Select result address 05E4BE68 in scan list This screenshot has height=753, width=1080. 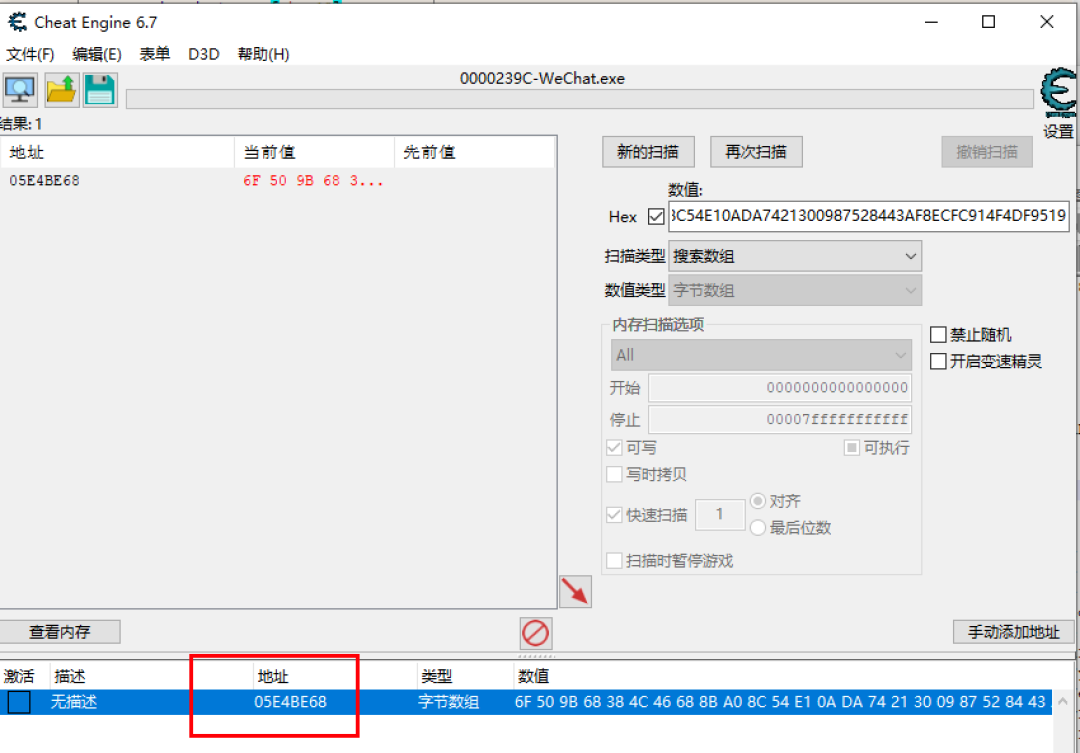(x=45, y=181)
